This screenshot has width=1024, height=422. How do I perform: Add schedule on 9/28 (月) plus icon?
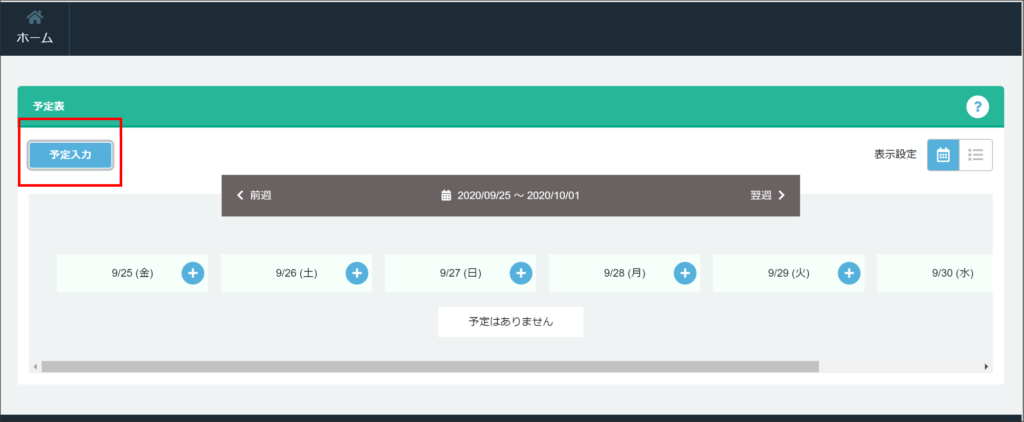(684, 273)
